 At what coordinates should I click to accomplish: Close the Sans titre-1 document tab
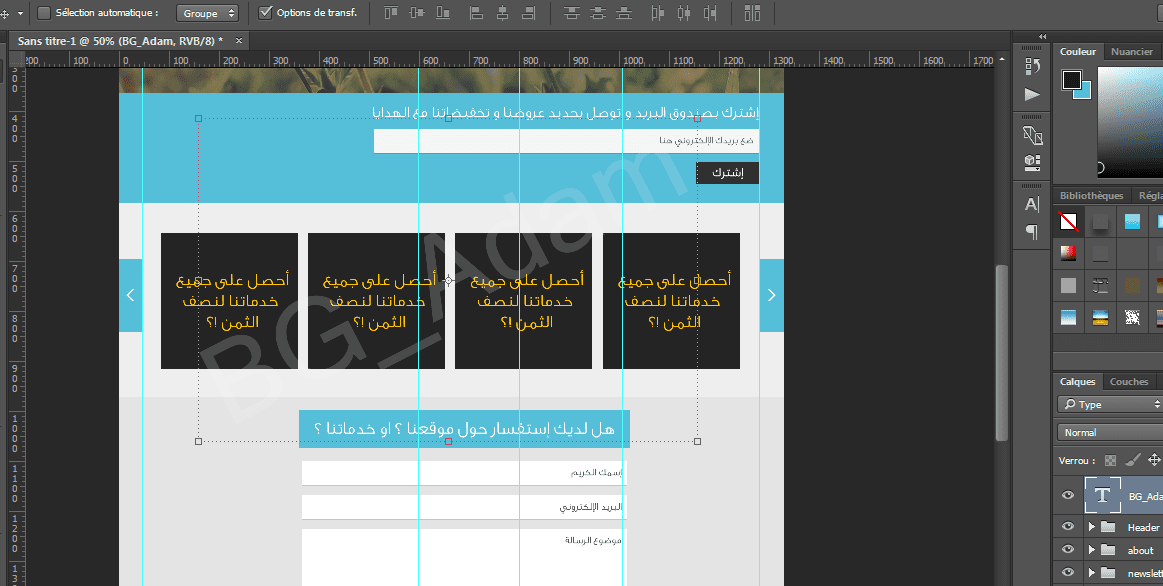point(239,41)
